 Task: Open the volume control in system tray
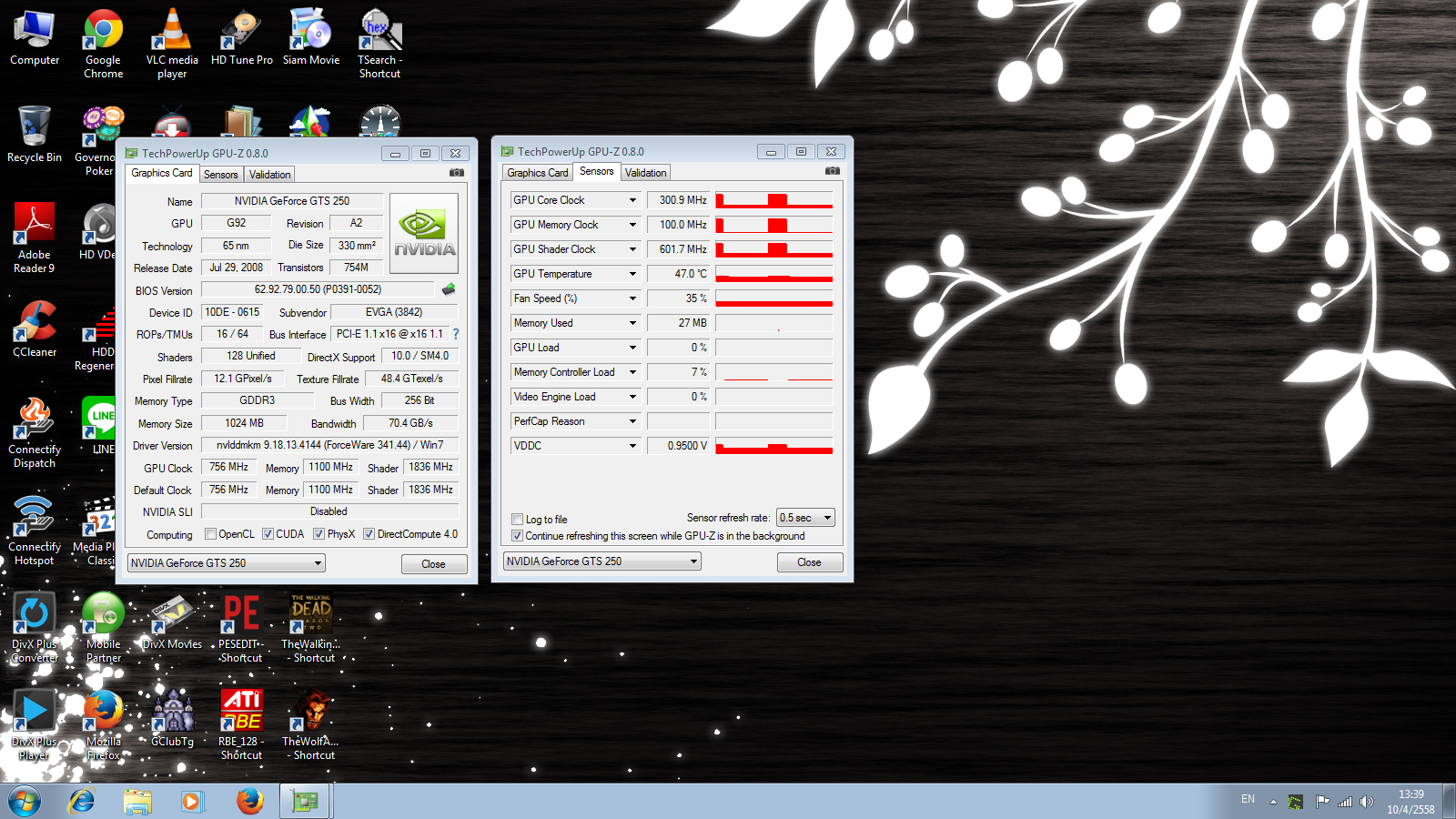point(1366,802)
